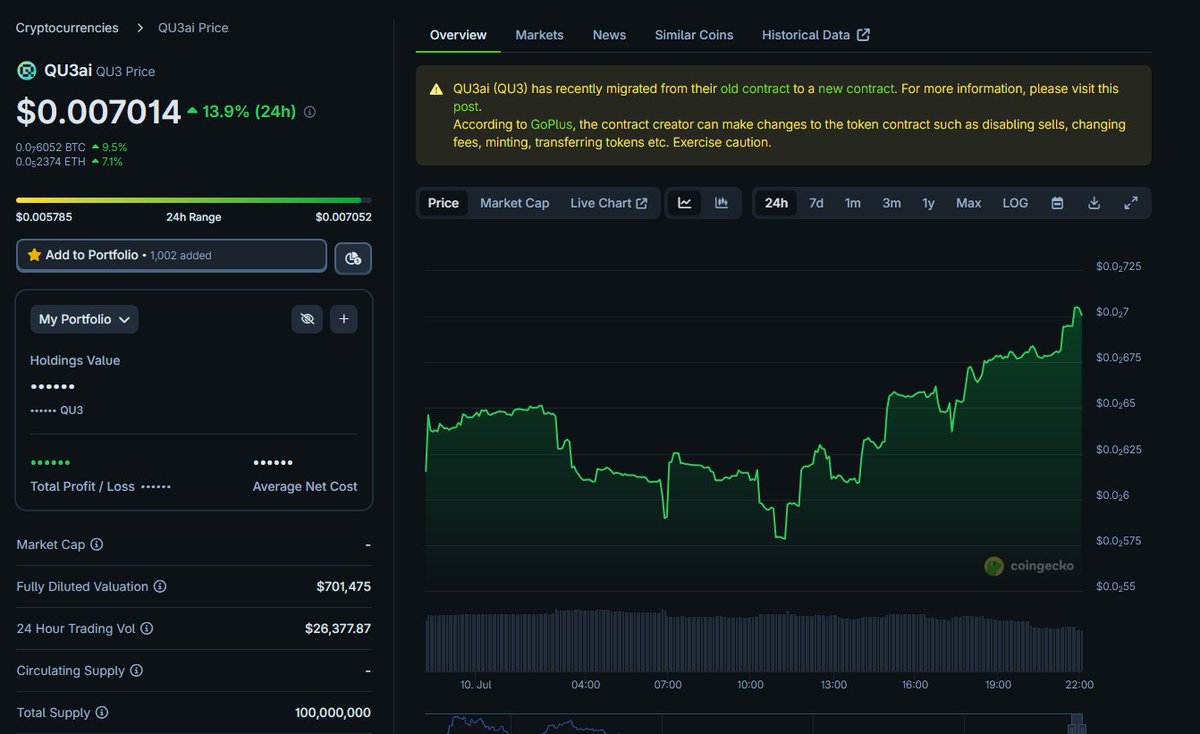
Task: Click the BTC price line
Action: click(71, 147)
